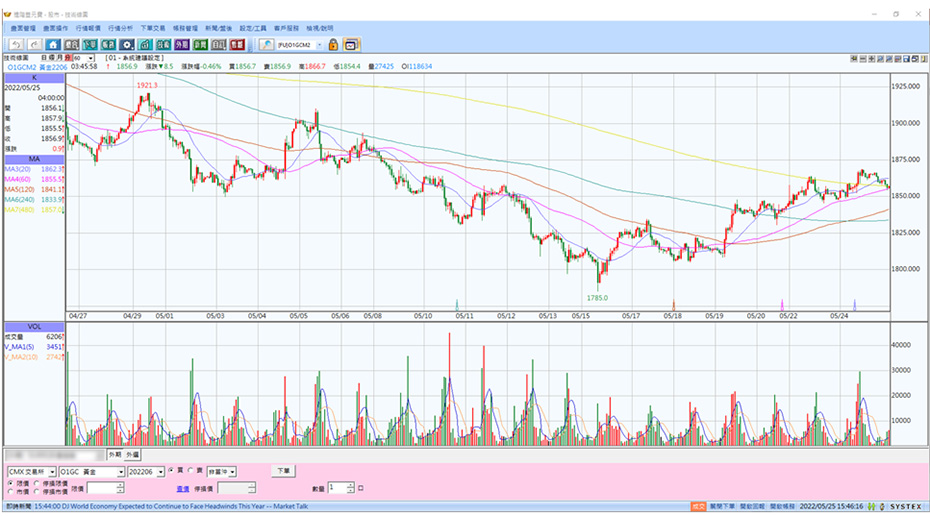Viewport: 930px width, 516px height.
Task: Click the green 新聞 toolbar icon
Action: (x=200, y=44)
